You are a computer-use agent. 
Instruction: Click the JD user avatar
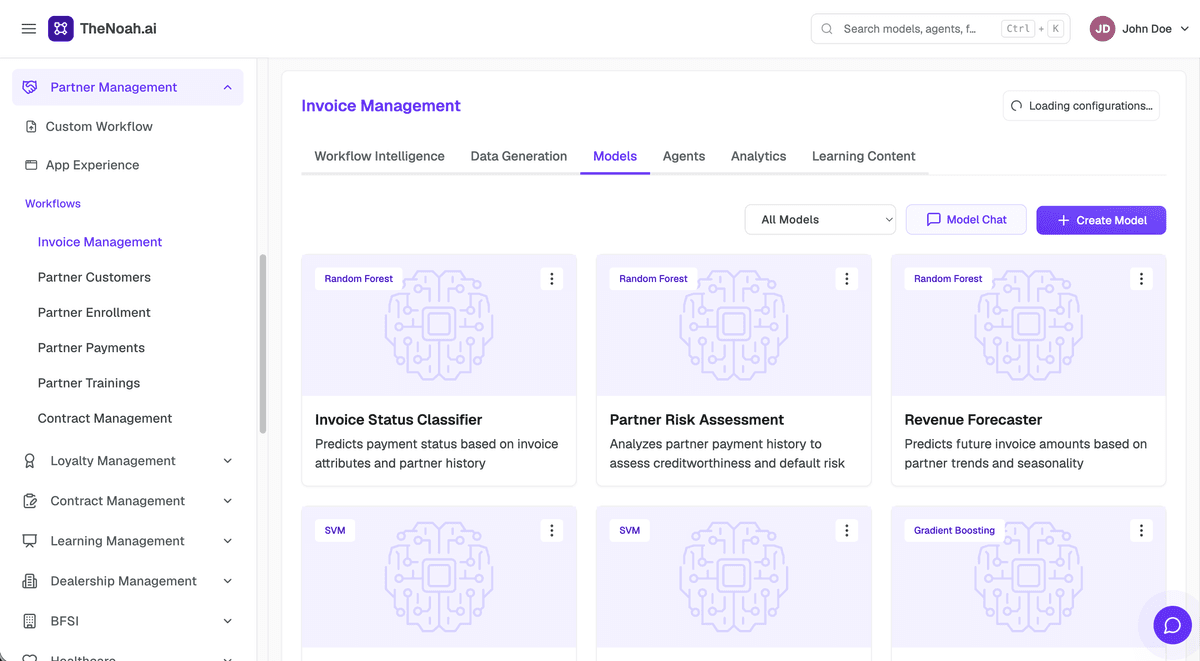(x=1102, y=29)
